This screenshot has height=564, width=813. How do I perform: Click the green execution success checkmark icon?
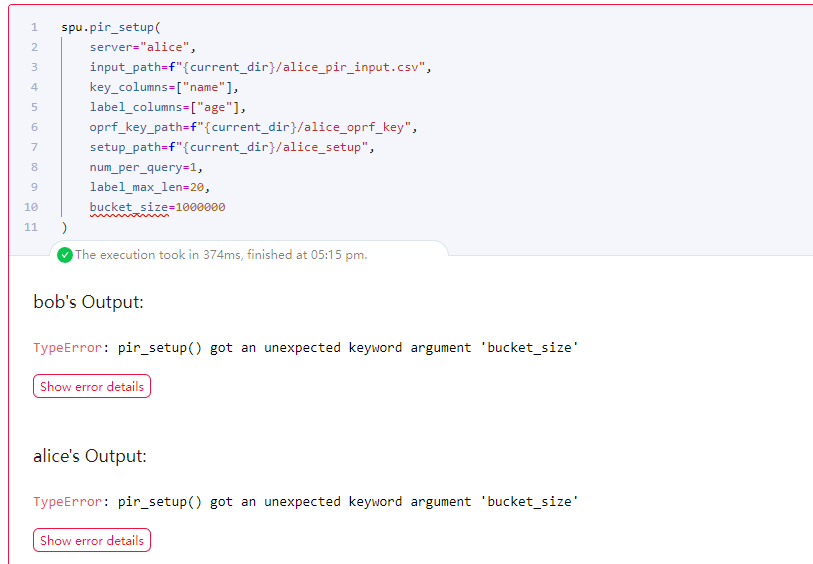(65, 255)
